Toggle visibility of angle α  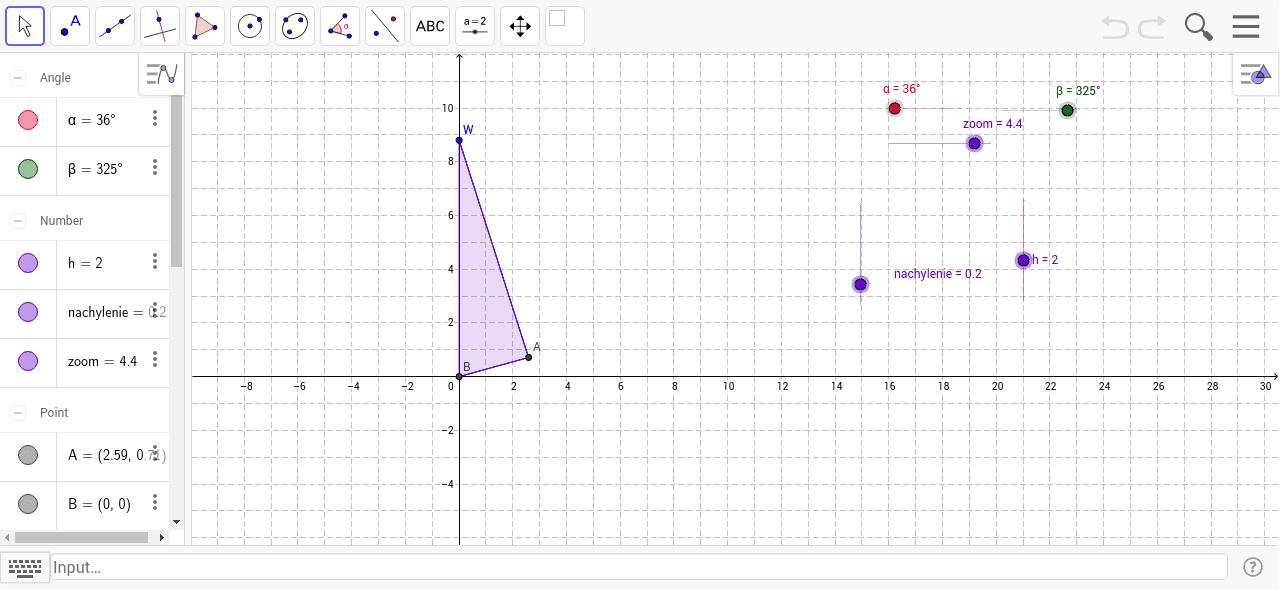28,120
